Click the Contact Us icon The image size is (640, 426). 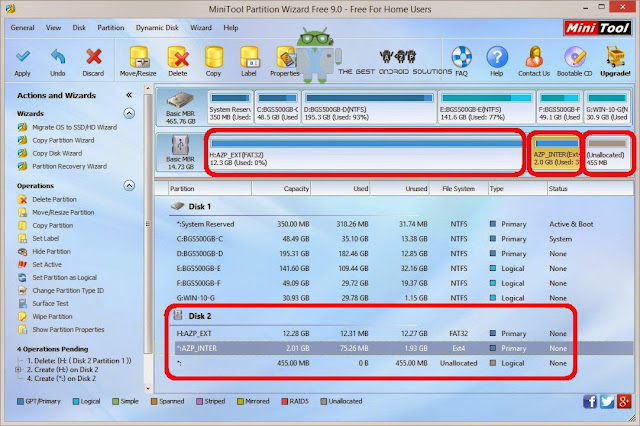(534, 56)
